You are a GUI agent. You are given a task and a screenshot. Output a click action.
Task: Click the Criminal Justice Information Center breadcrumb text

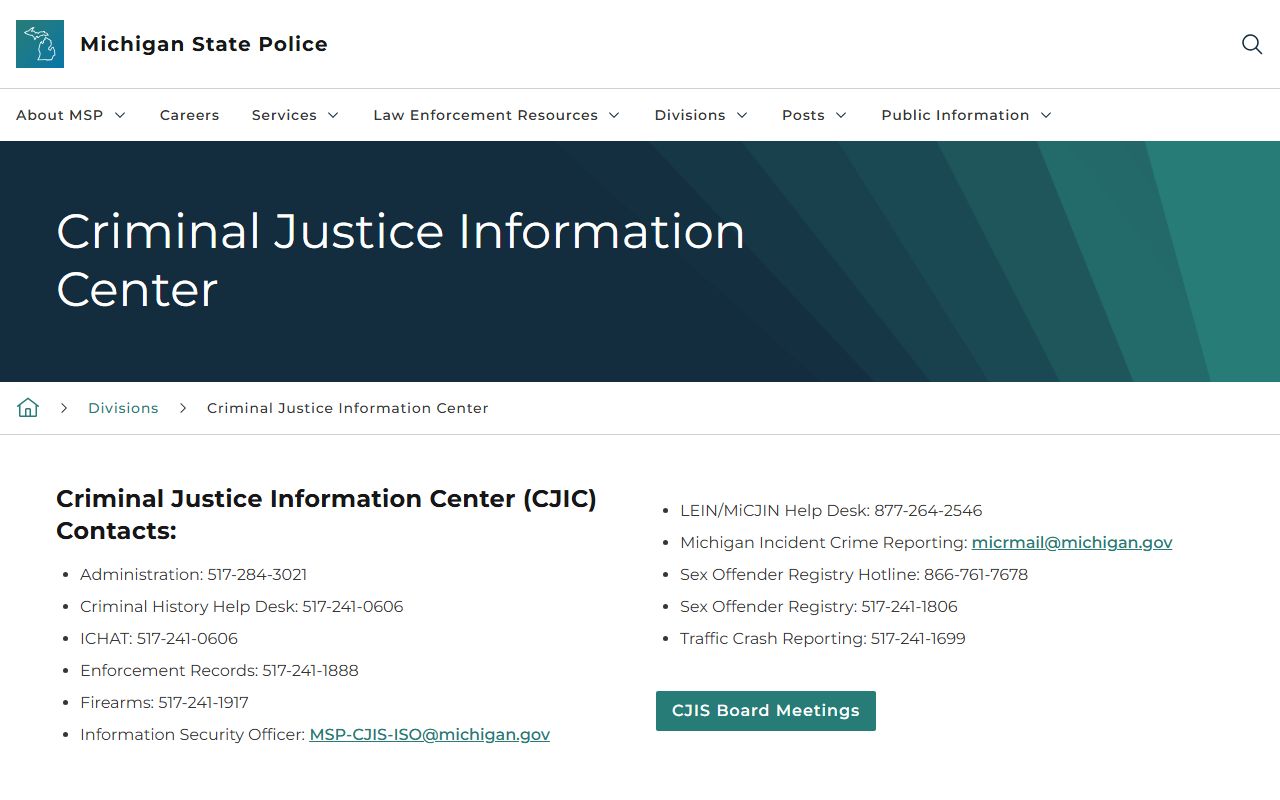point(348,408)
